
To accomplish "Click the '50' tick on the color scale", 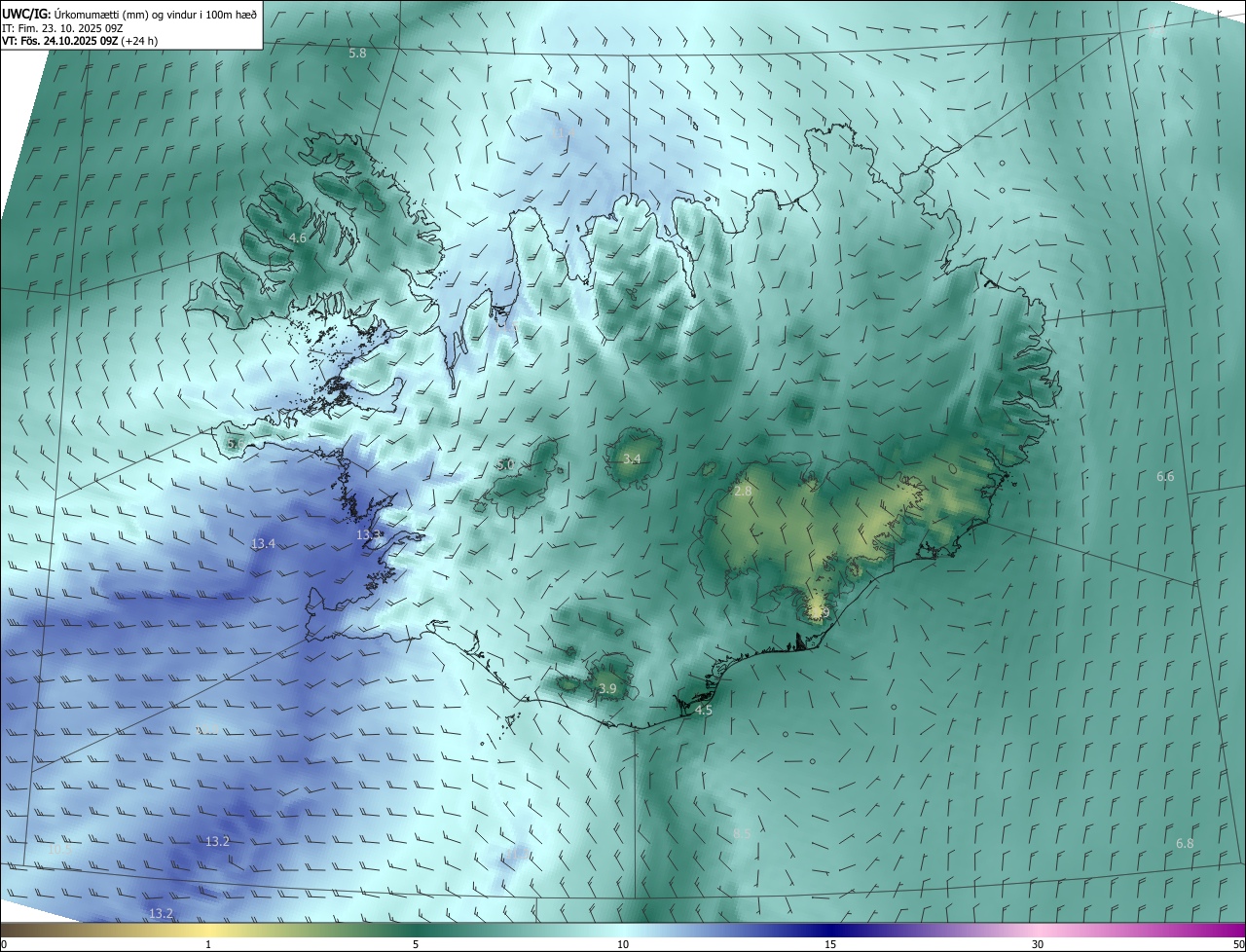I will [x=1238, y=944].
